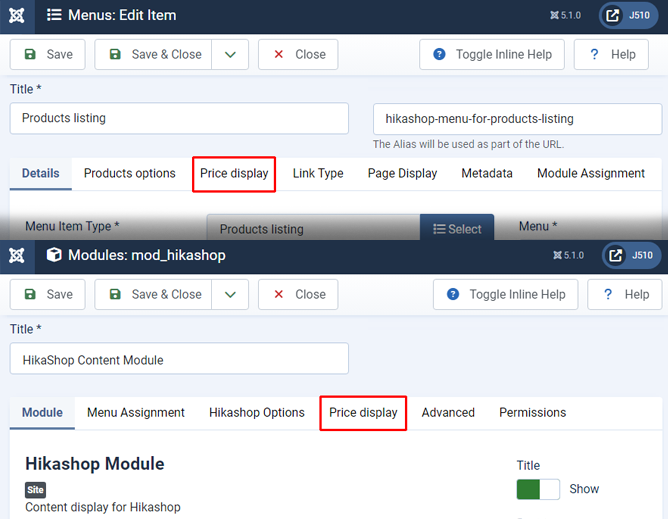This screenshot has height=519, width=668.
Task: Expand save options dropdown in Menus toolbar
Action: tap(230, 55)
